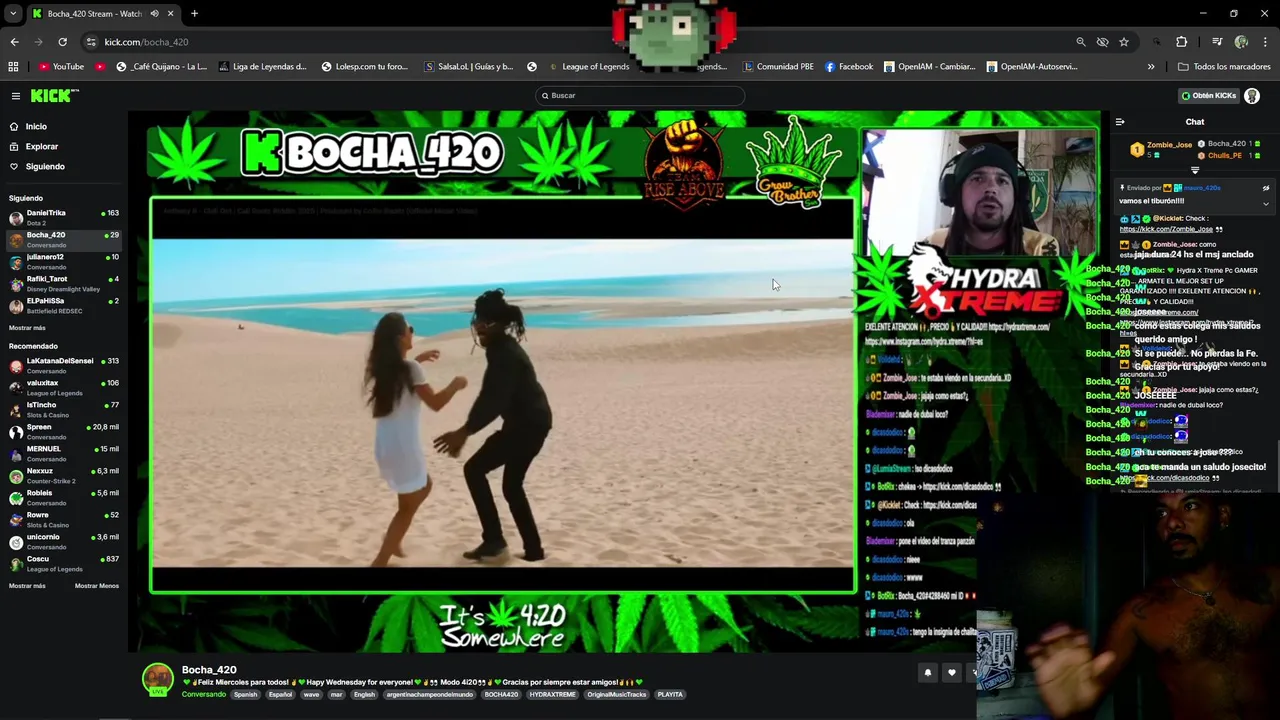This screenshot has height=720, width=1280.
Task: Expand Mostrar más under Recomendado
Action: point(27,586)
